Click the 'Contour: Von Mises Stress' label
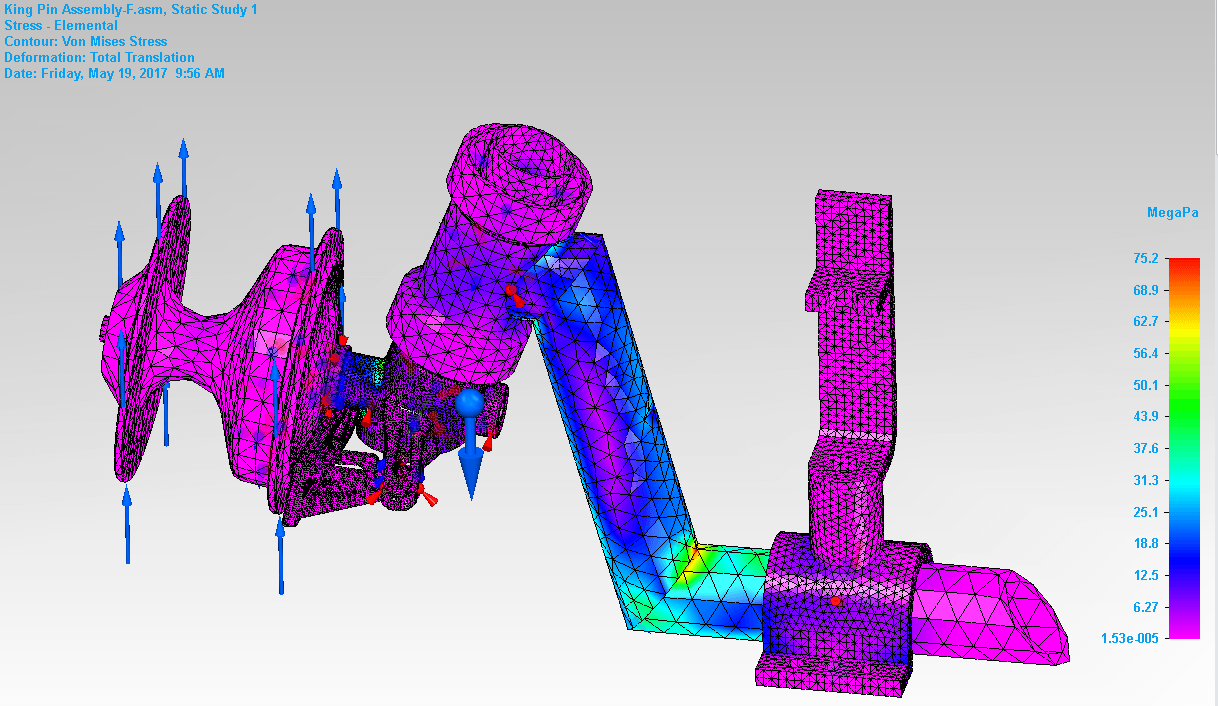This screenshot has width=1218, height=706. point(86,42)
